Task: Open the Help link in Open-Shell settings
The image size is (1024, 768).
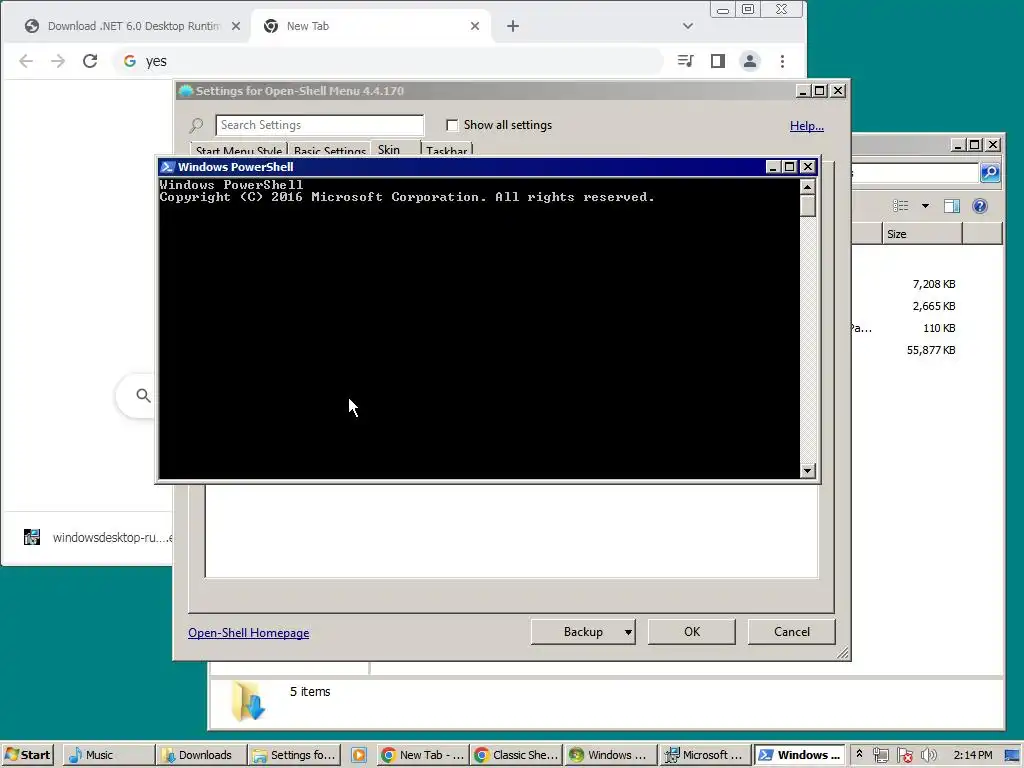Action: [807, 125]
